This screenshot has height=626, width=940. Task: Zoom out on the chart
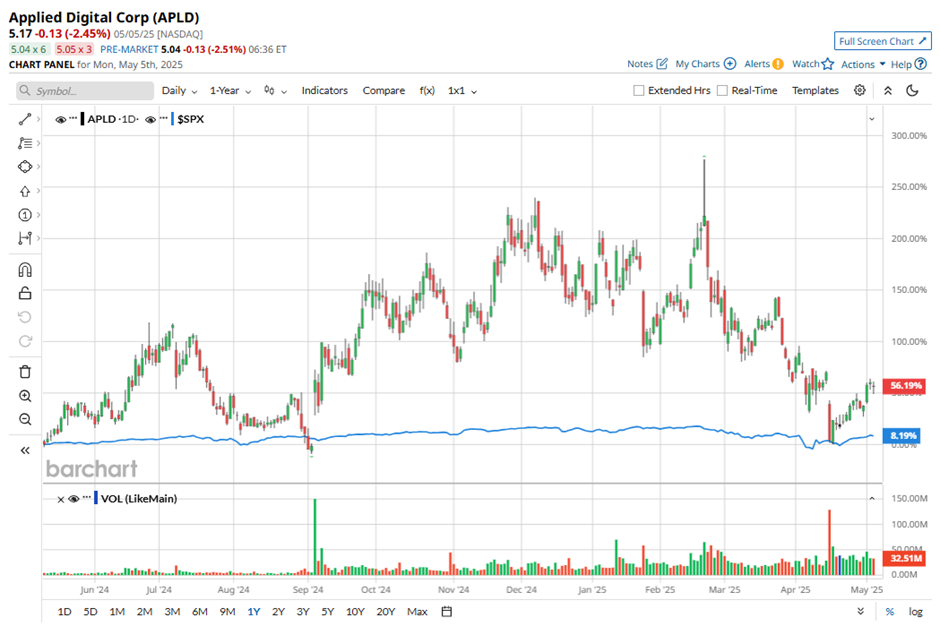[x=25, y=419]
